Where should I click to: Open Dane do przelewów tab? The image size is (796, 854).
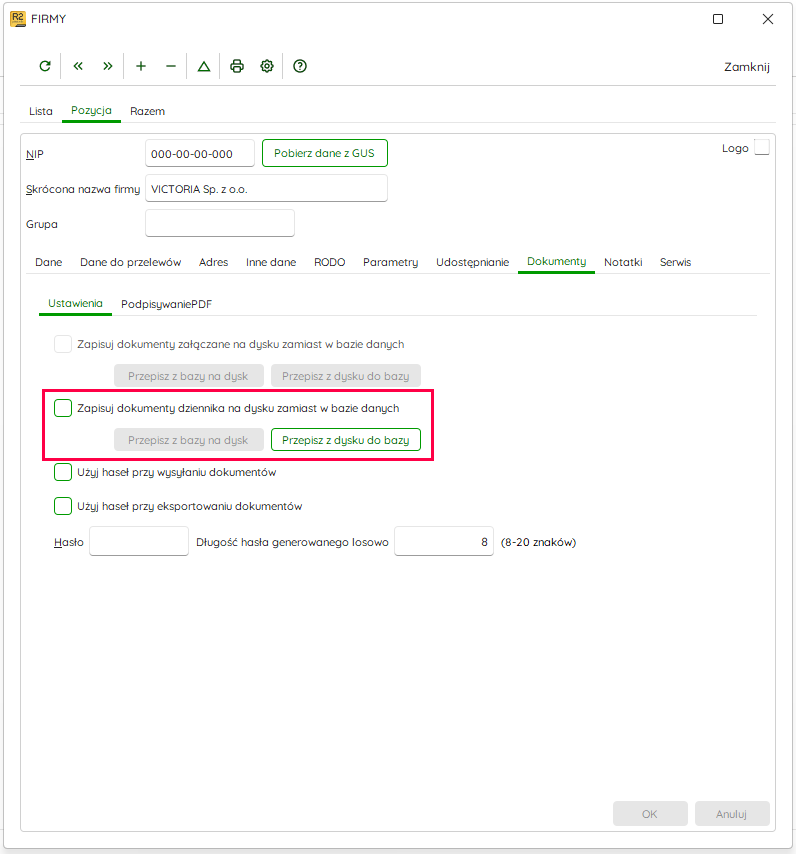pos(131,262)
